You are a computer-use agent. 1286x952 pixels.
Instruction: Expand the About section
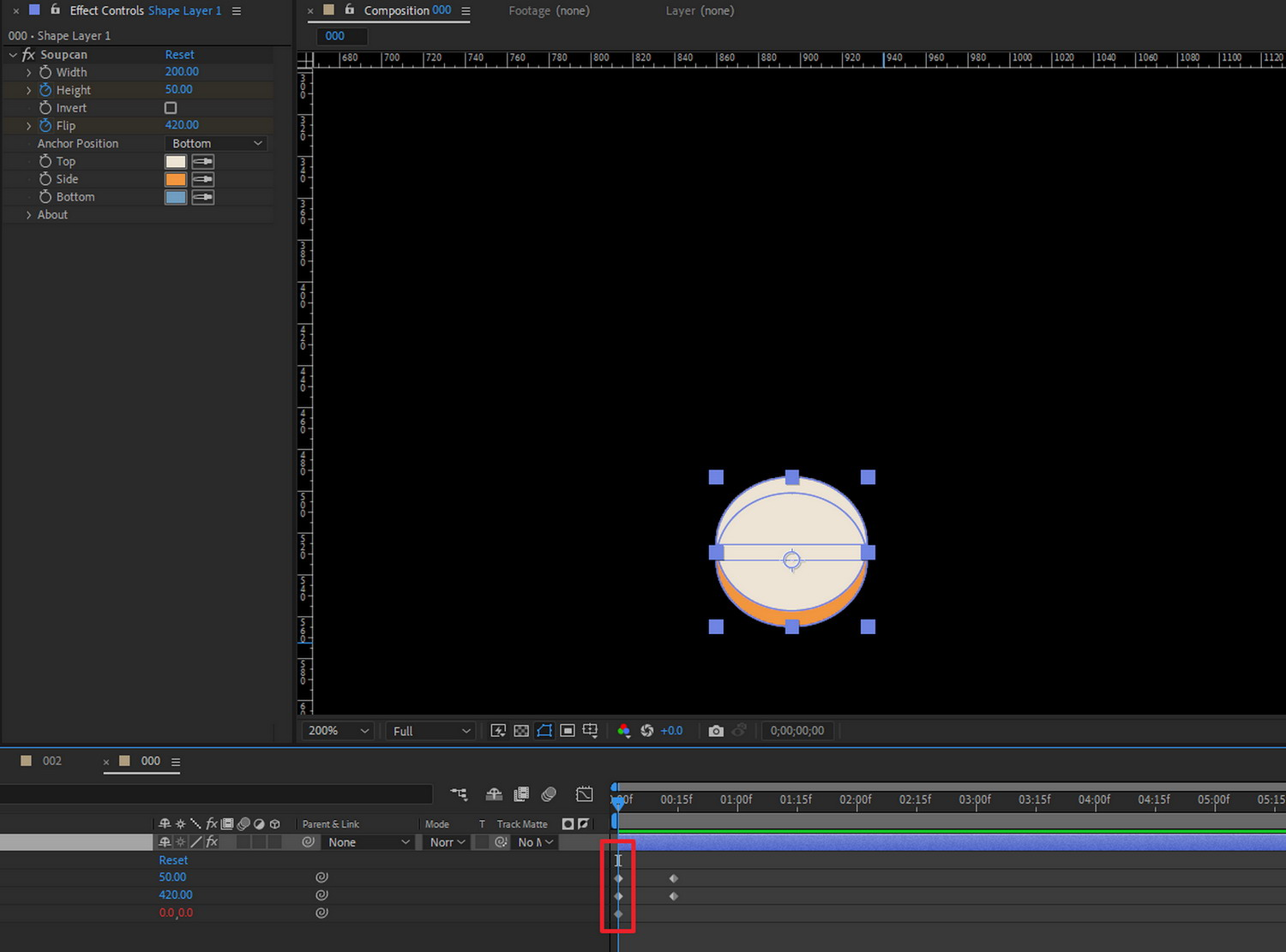28,215
